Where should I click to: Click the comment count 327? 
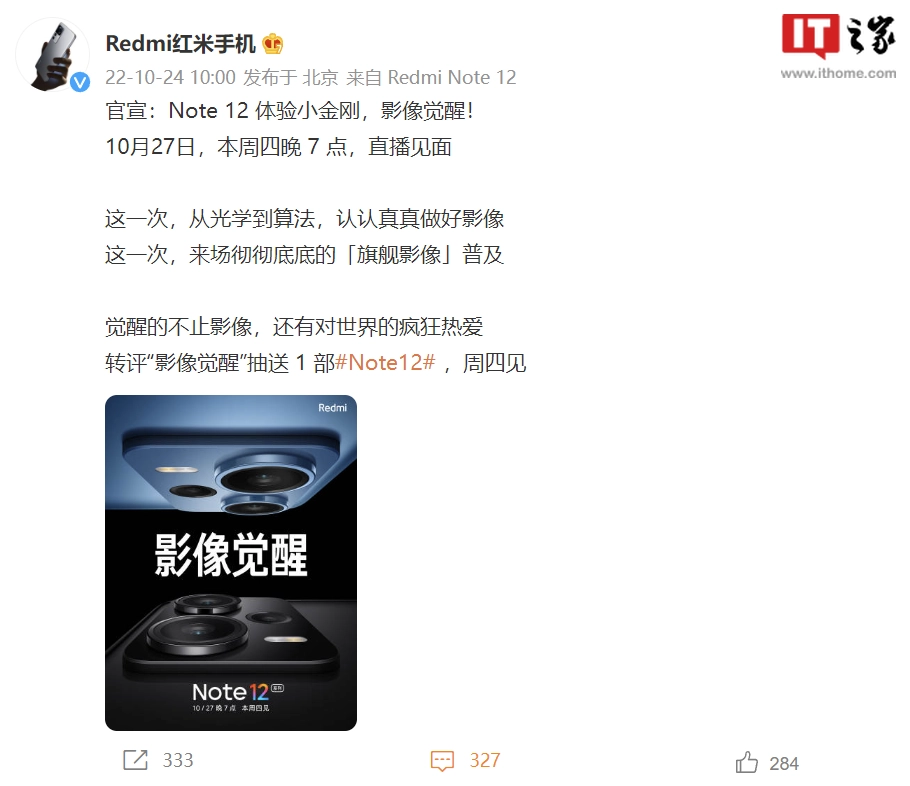[x=485, y=760]
